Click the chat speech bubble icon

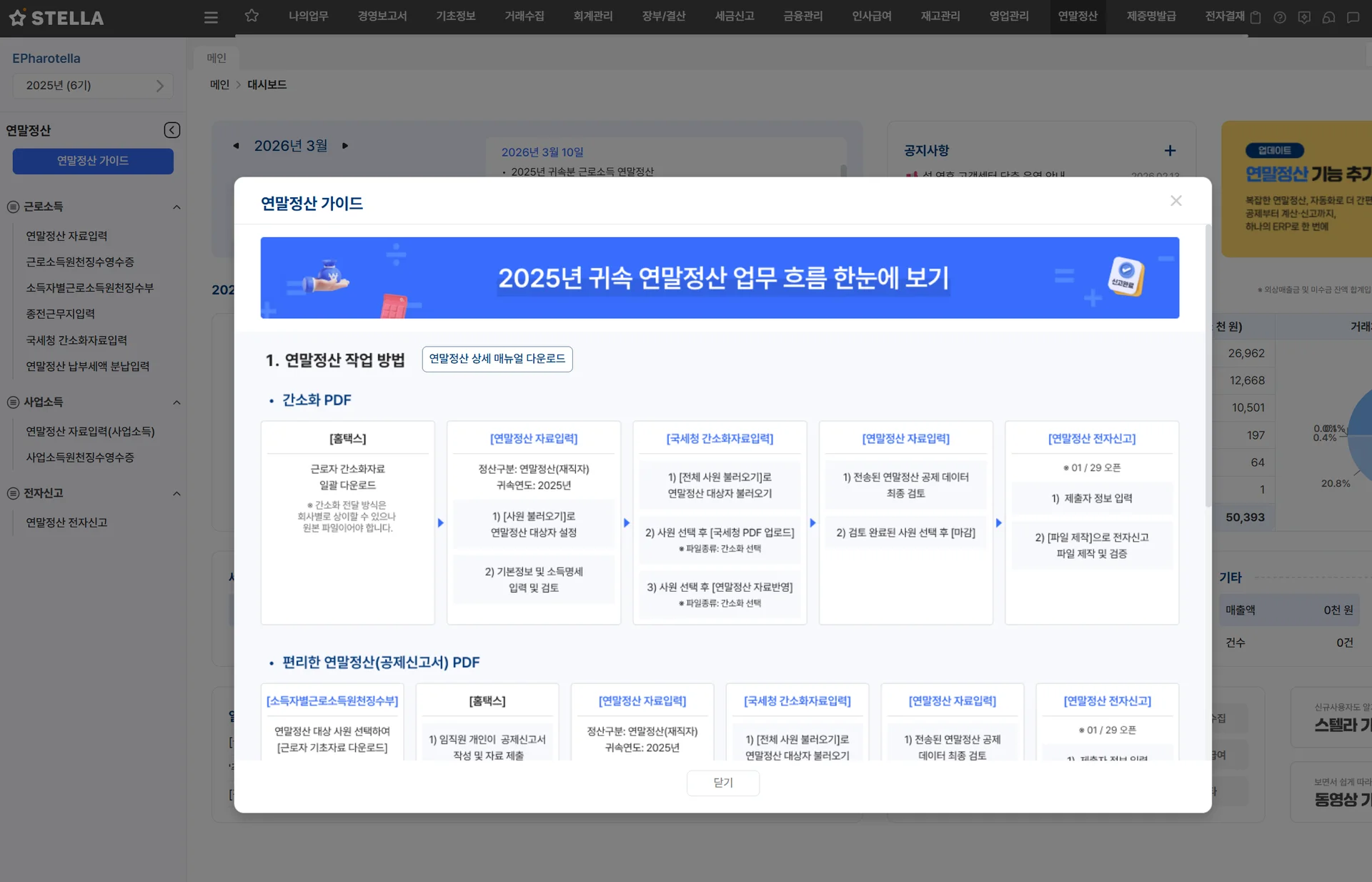pos(1353,18)
